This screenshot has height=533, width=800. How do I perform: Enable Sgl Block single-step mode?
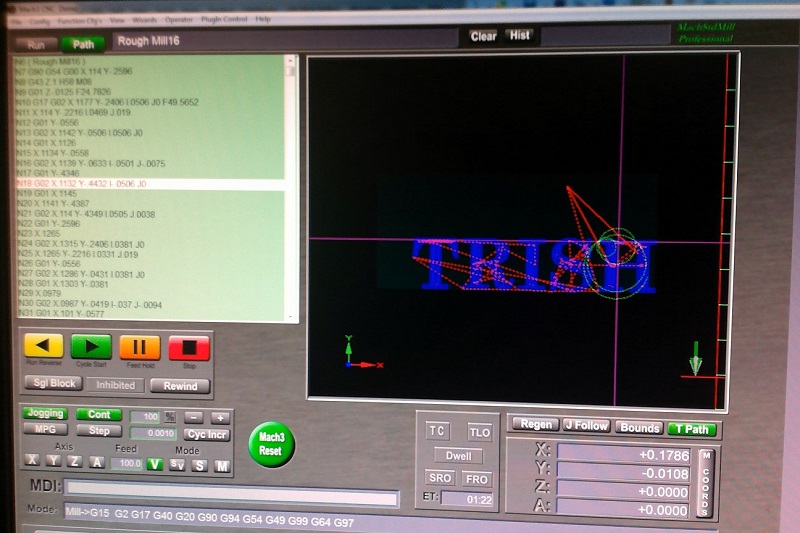pos(51,384)
